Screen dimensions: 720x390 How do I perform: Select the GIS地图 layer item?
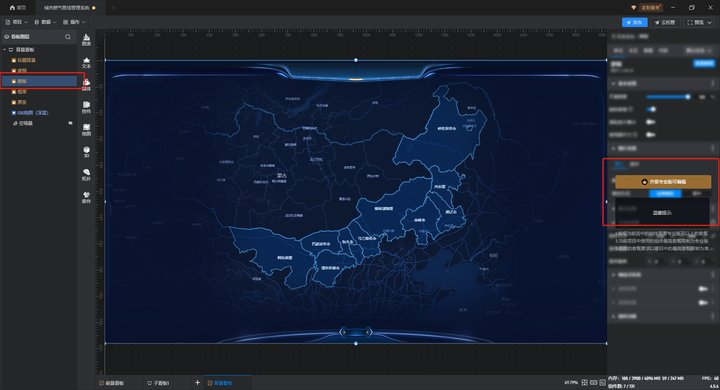click(x=32, y=113)
